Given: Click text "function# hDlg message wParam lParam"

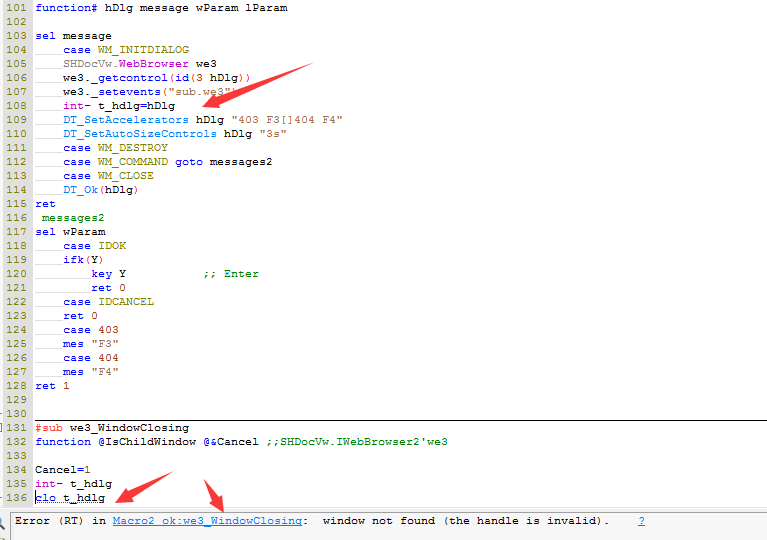Looking at the screenshot, I should coord(161,8).
